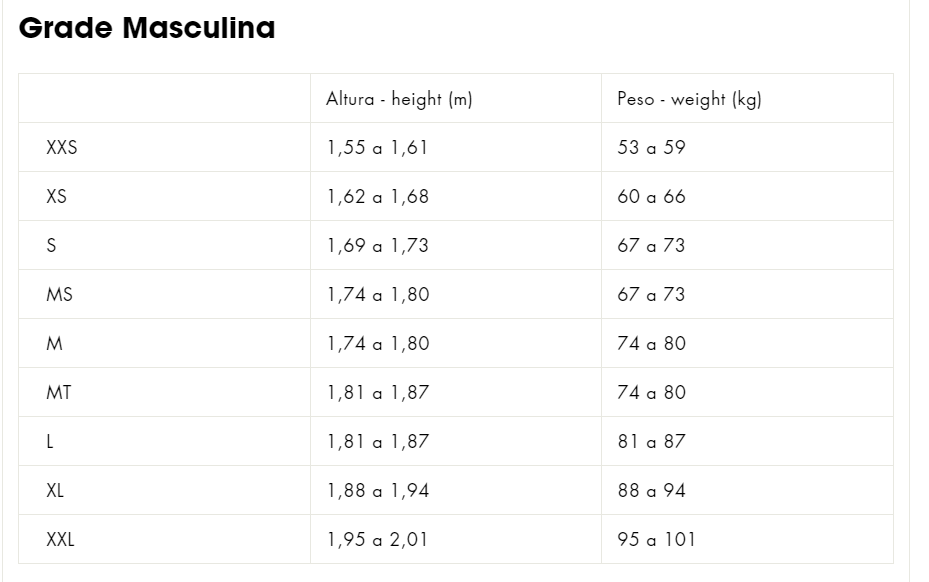The width and height of the screenshot is (929, 582).
Task: Click weight cell "81 a 87"
Action: [x=651, y=442]
